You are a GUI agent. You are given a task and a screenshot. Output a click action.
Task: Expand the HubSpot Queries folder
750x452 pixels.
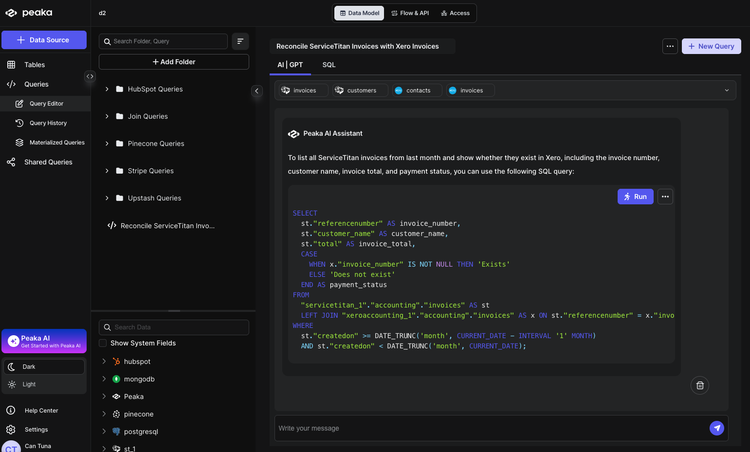[x=107, y=89]
